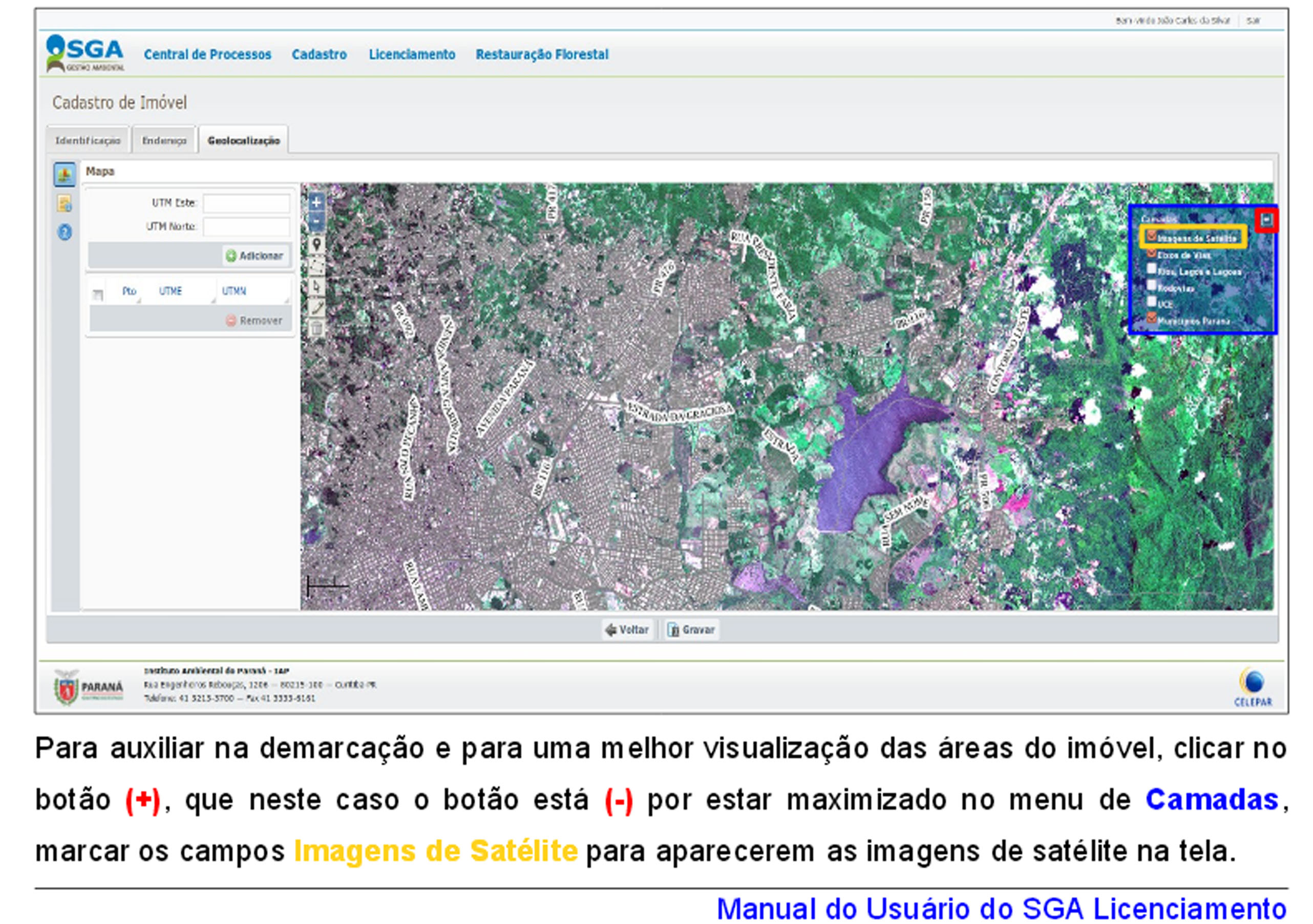Image resolution: width=1313 pixels, height=924 pixels.
Task: Select the arrow pointer selection tool
Action: coord(317,287)
